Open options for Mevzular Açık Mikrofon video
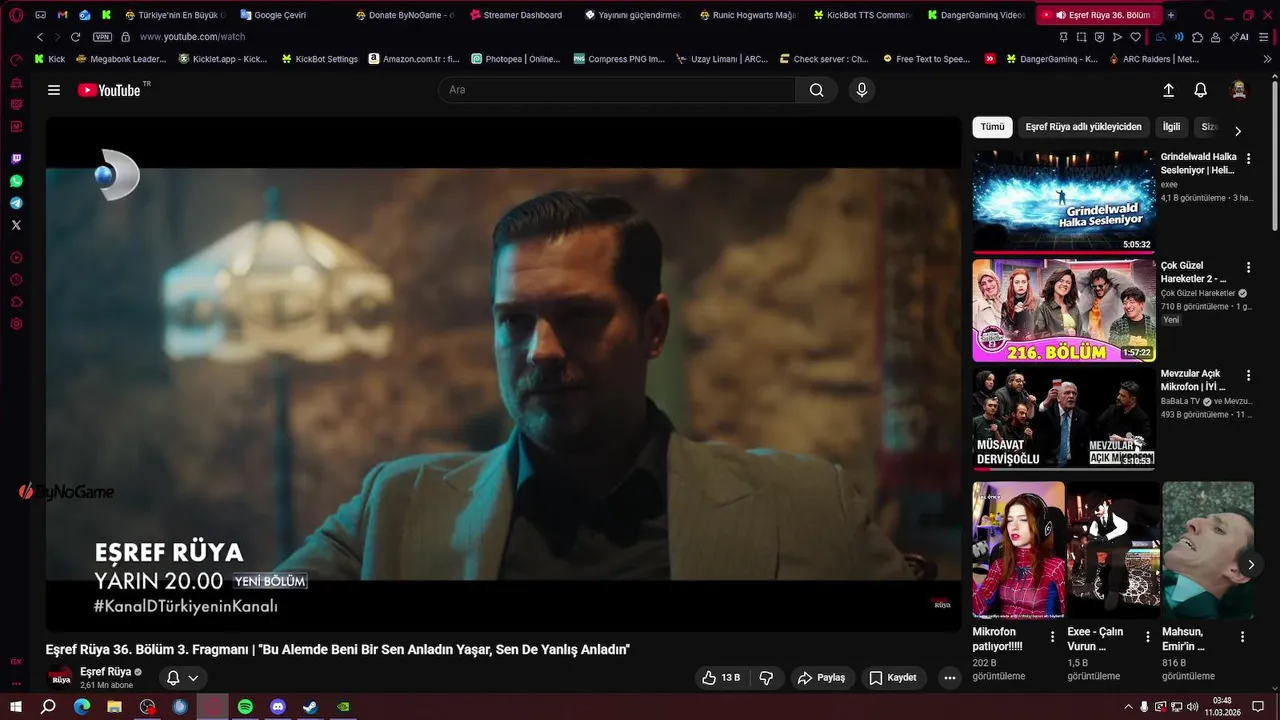1280x720 pixels. tap(1248, 375)
